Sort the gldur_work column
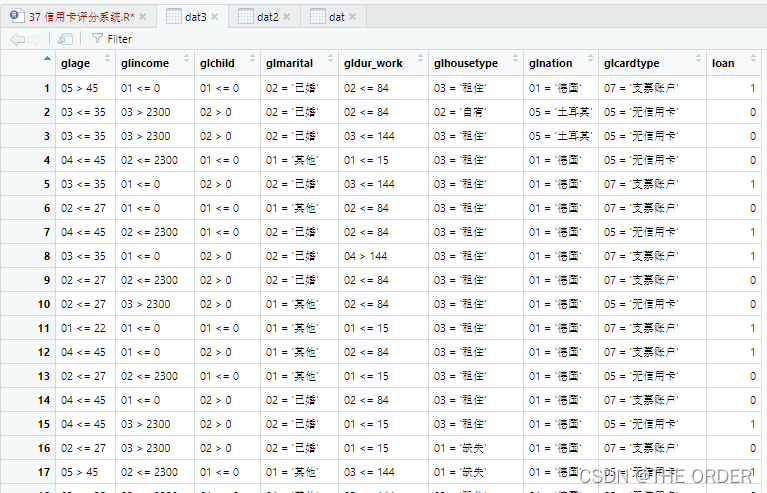 pos(420,59)
